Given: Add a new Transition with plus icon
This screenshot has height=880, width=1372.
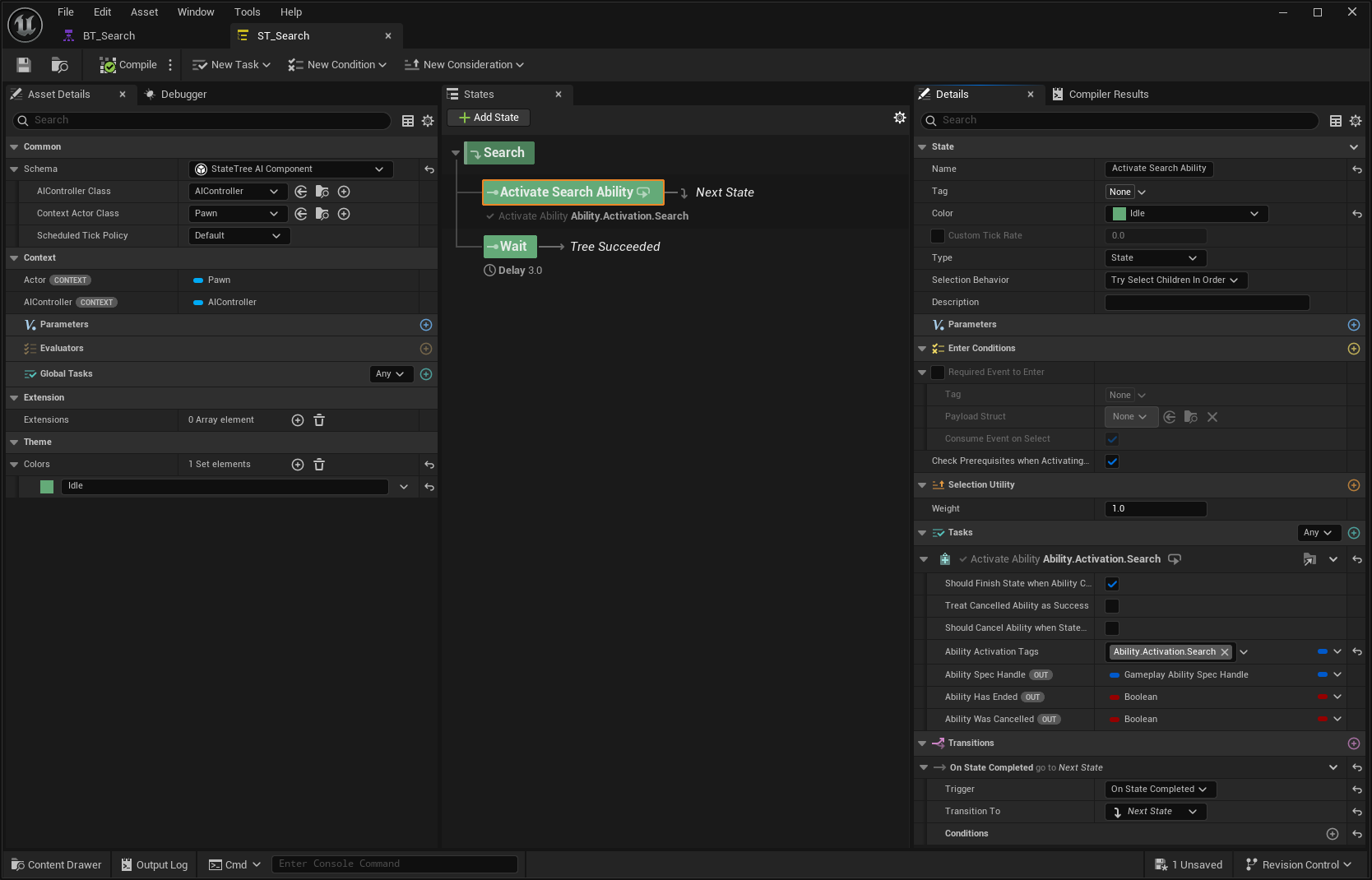Looking at the screenshot, I should tap(1354, 743).
